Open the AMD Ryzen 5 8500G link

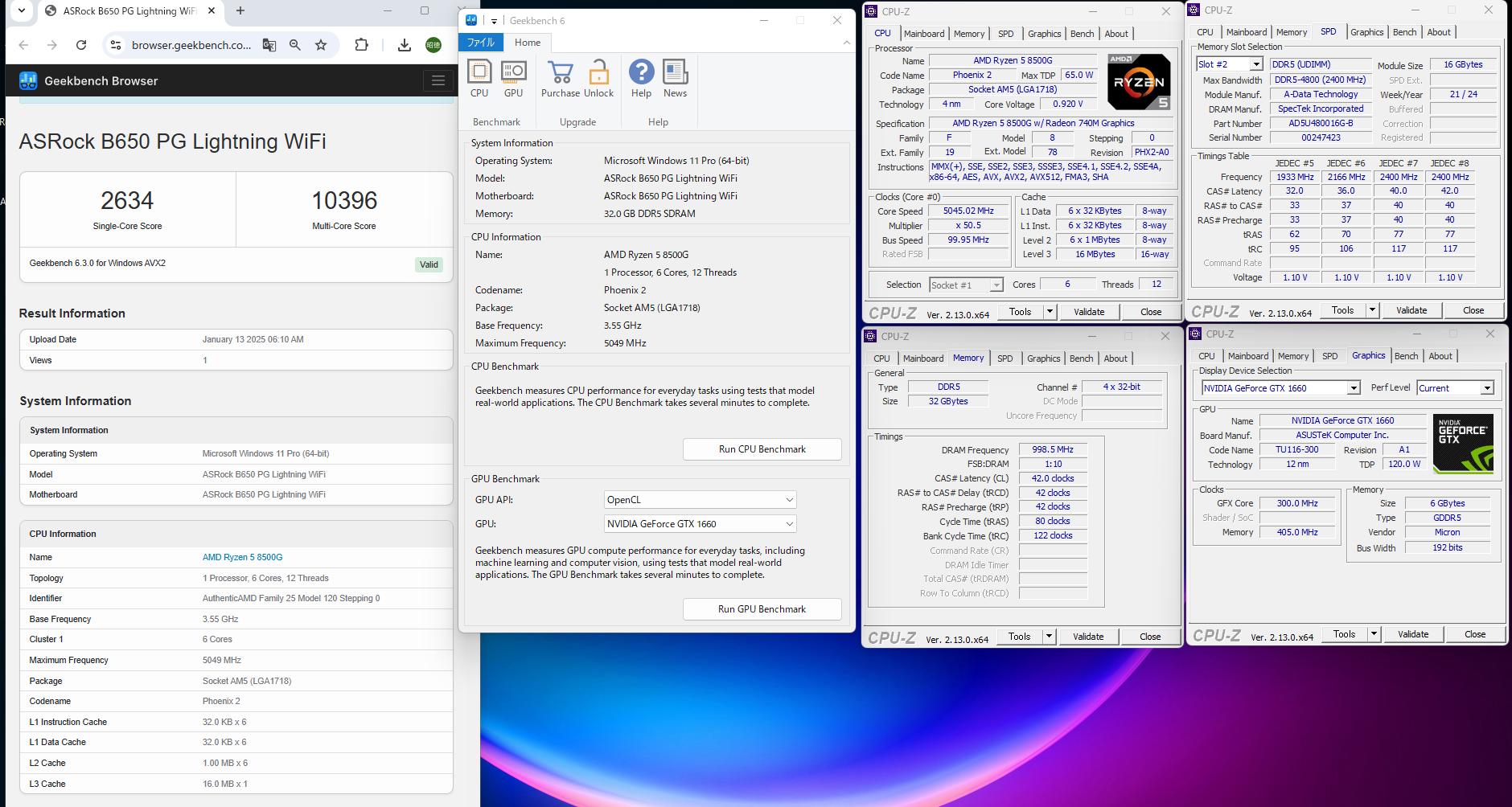tap(242, 557)
